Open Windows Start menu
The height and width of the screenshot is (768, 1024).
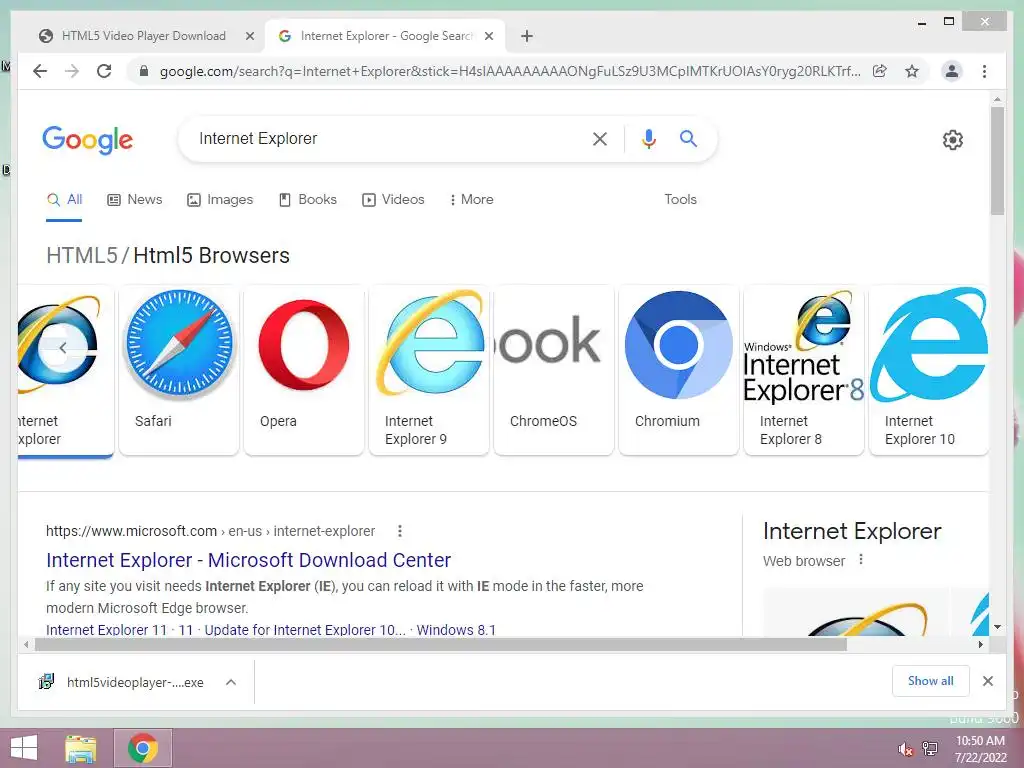[x=24, y=748]
